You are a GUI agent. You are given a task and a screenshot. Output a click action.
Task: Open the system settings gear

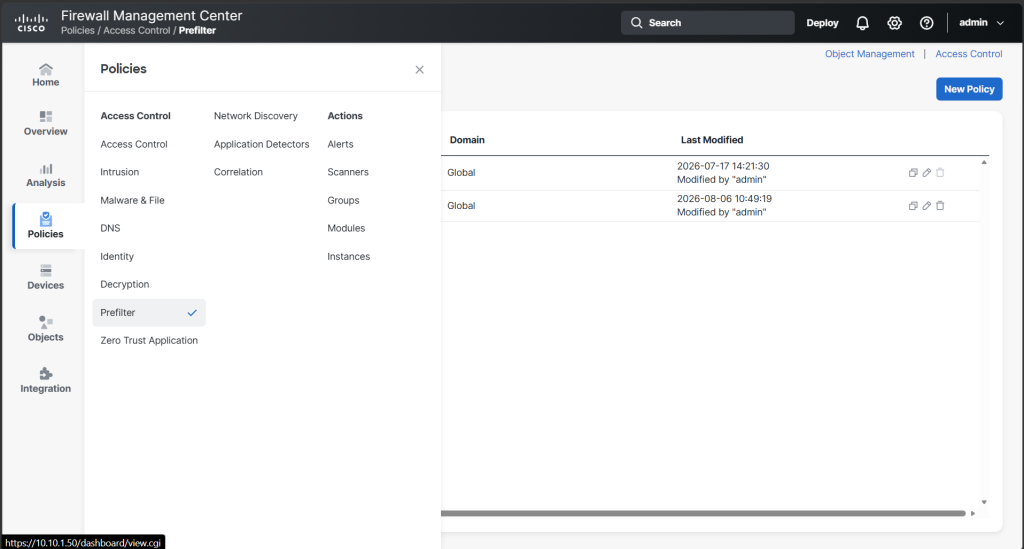(x=894, y=23)
